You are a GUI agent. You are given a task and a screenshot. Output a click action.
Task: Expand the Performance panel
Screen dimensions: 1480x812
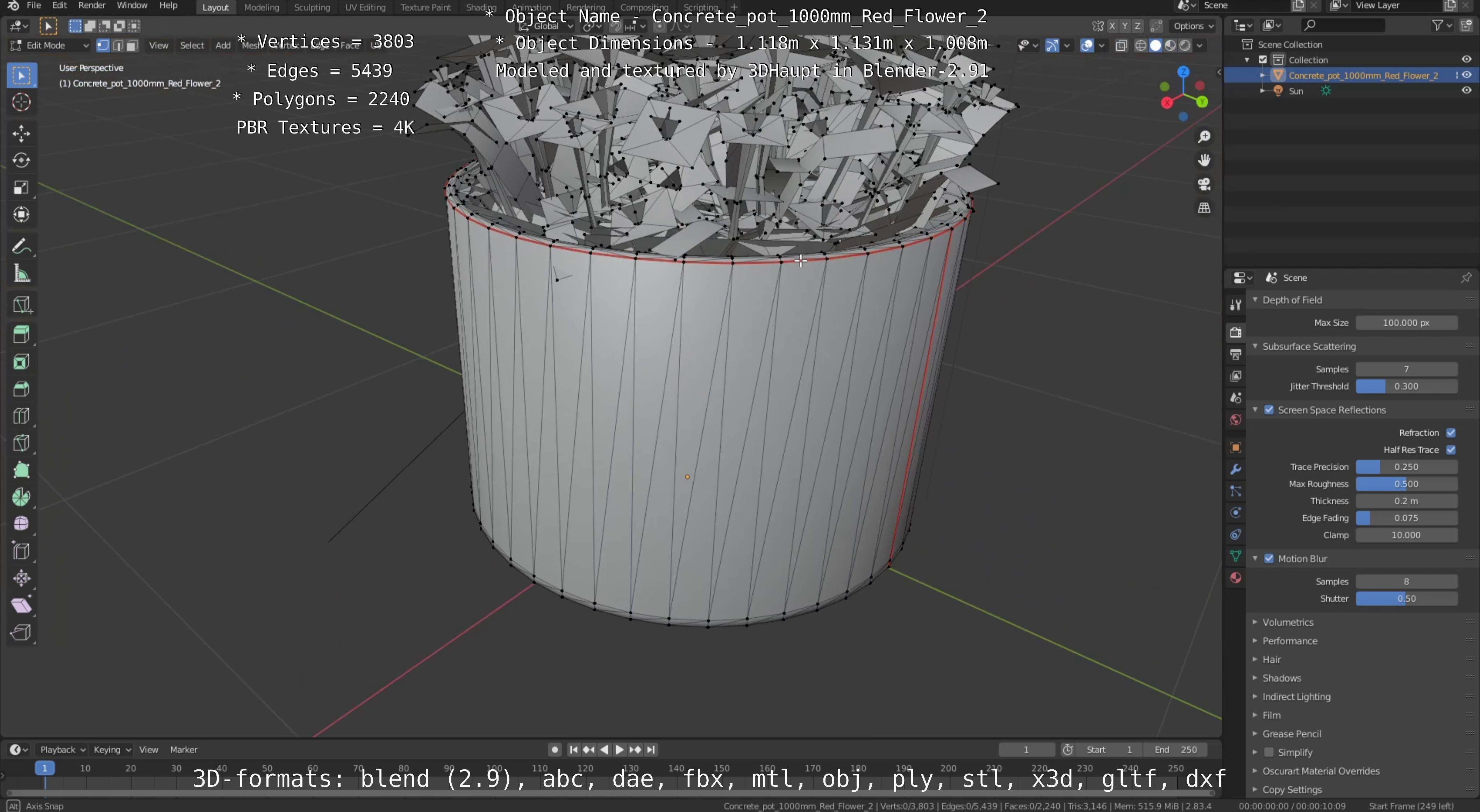1289,641
